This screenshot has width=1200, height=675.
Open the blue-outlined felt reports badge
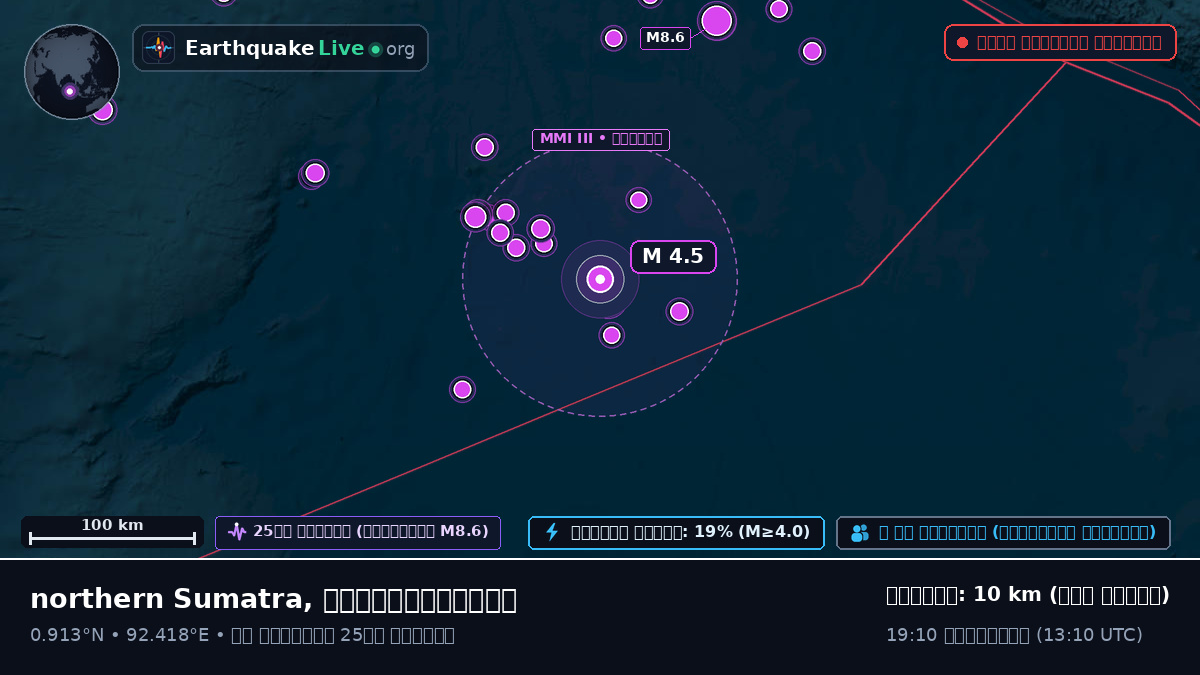coord(1003,533)
